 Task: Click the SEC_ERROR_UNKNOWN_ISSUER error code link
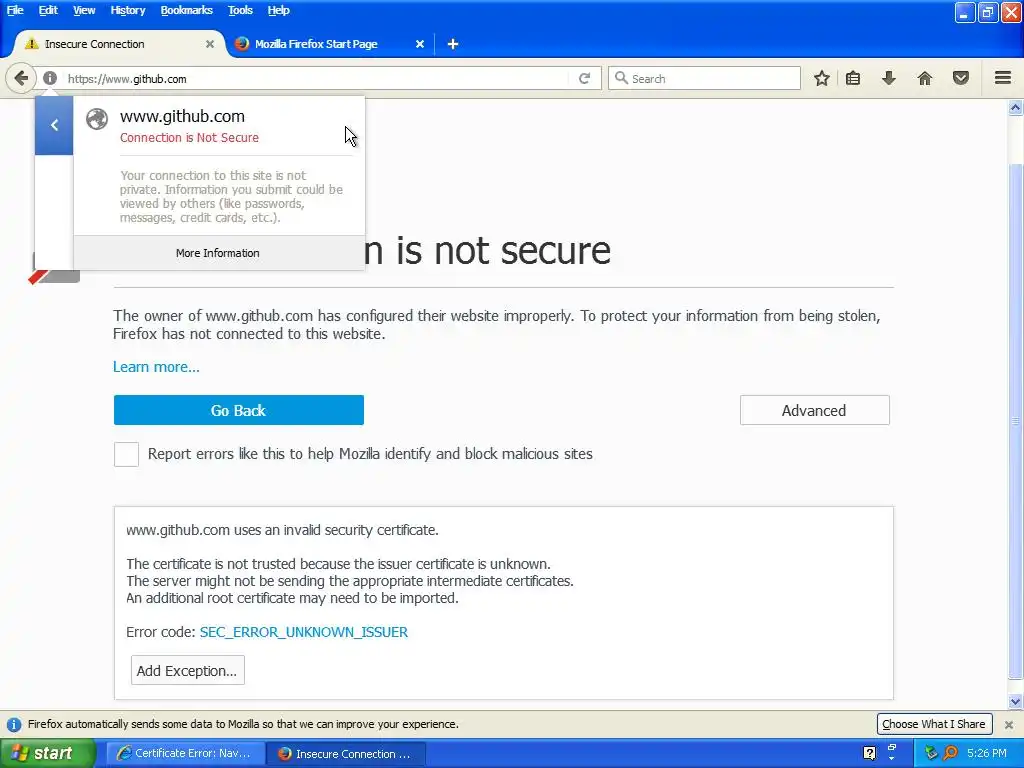click(x=304, y=632)
